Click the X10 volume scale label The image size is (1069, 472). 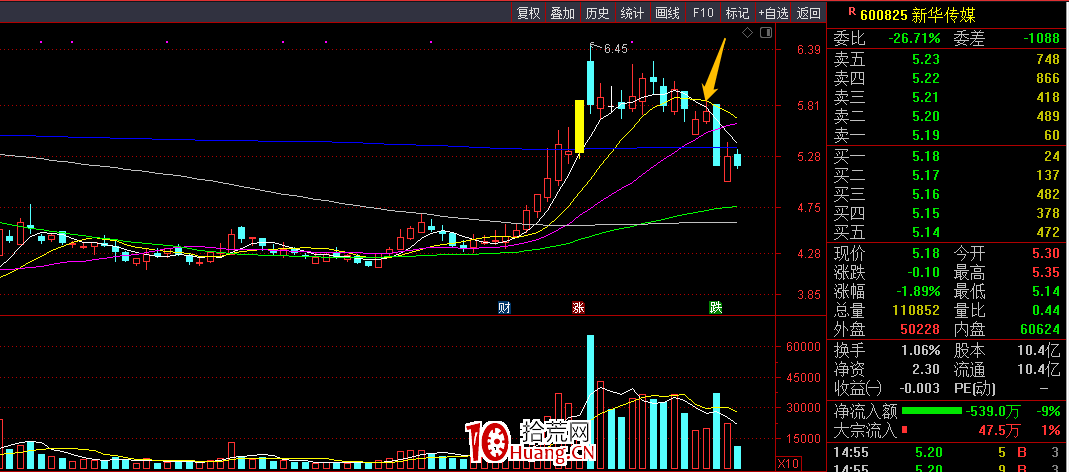787,465
